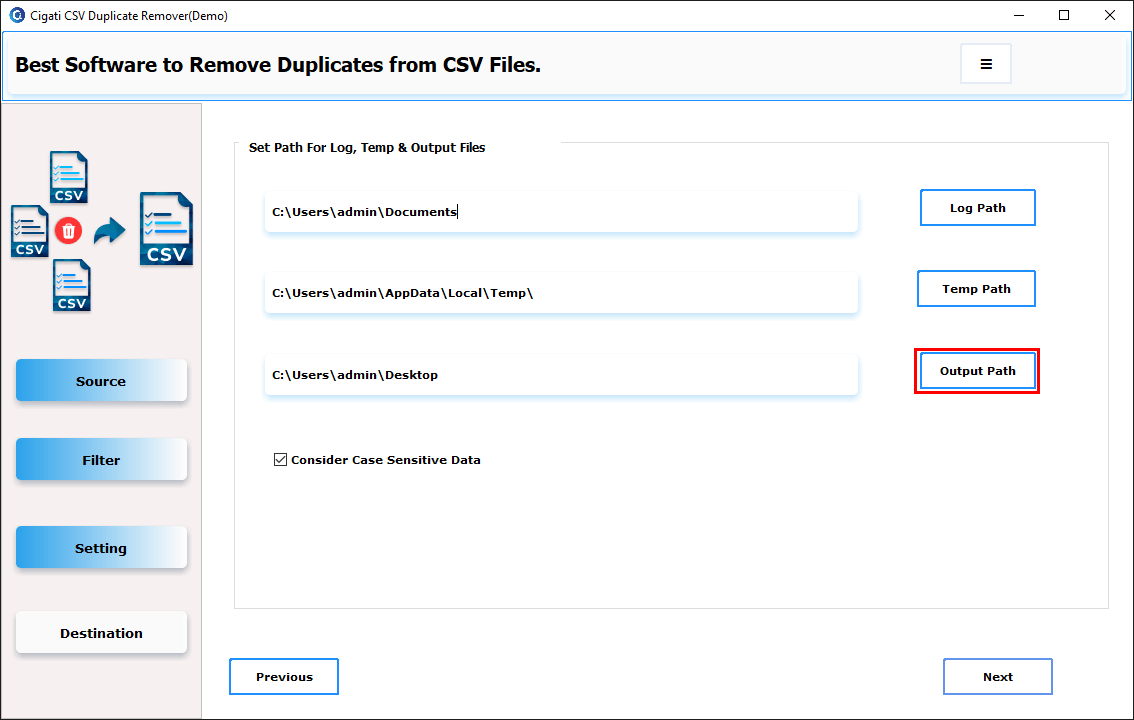1134x720 pixels.
Task: Toggle Consider Case Sensitive Data checkbox
Action: (x=281, y=460)
